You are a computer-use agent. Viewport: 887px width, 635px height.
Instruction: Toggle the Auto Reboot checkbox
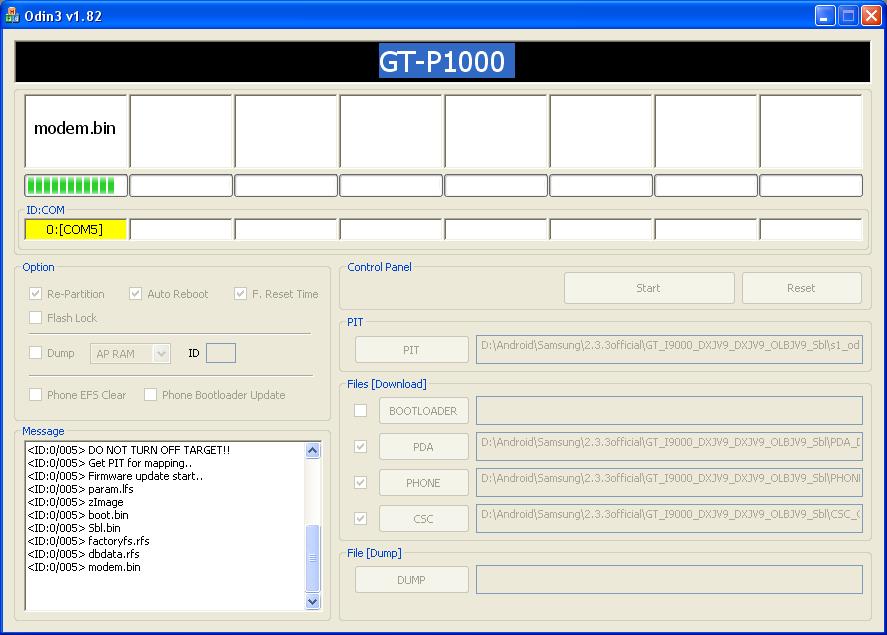pyautogui.click(x=135, y=293)
